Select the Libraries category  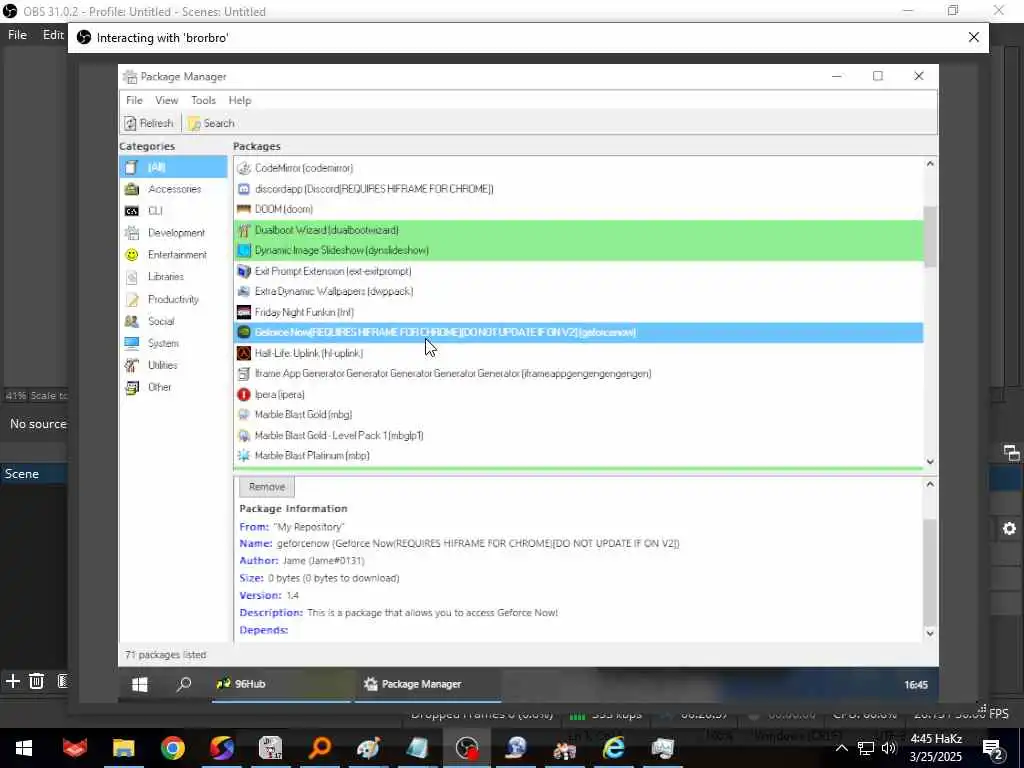coord(173,277)
